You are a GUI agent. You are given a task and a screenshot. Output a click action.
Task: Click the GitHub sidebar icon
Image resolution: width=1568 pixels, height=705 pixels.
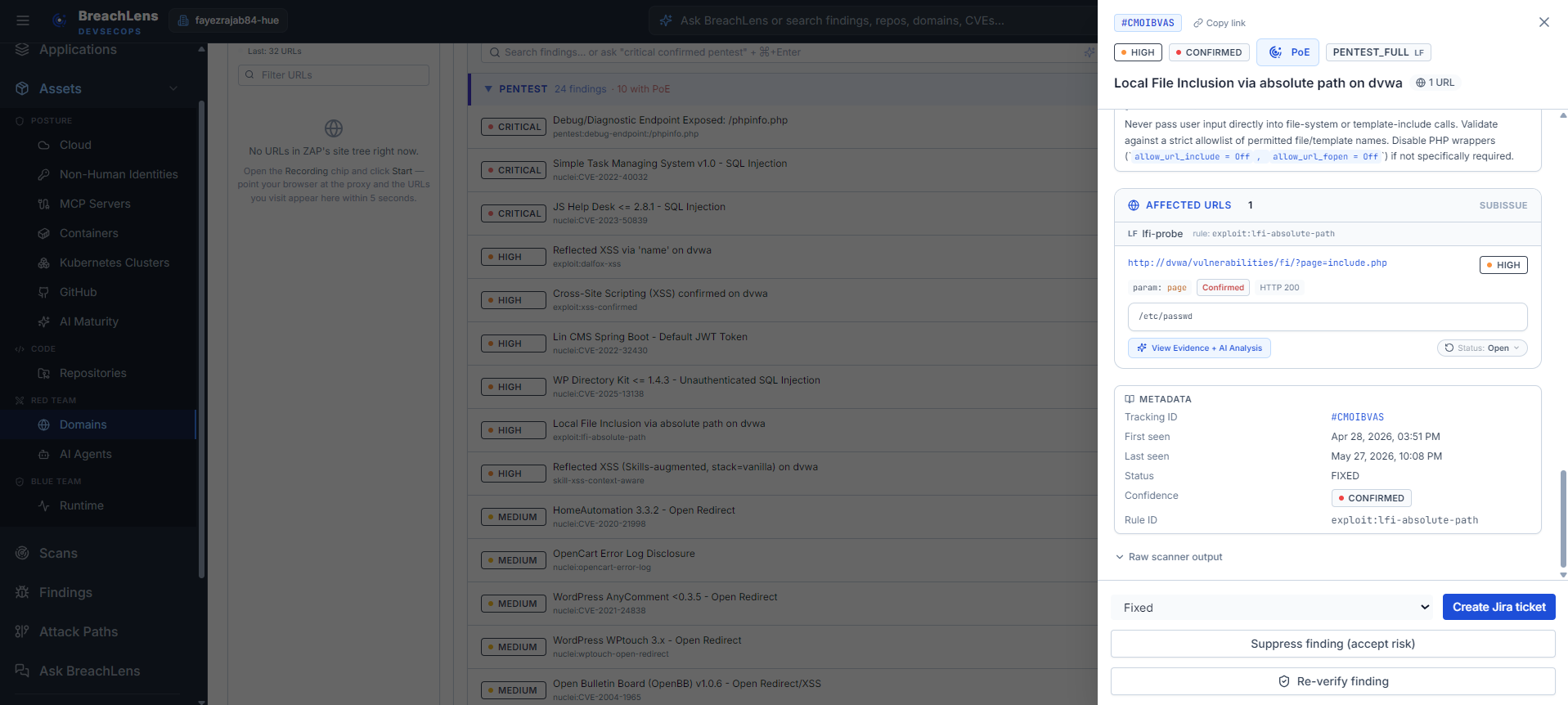click(44, 292)
